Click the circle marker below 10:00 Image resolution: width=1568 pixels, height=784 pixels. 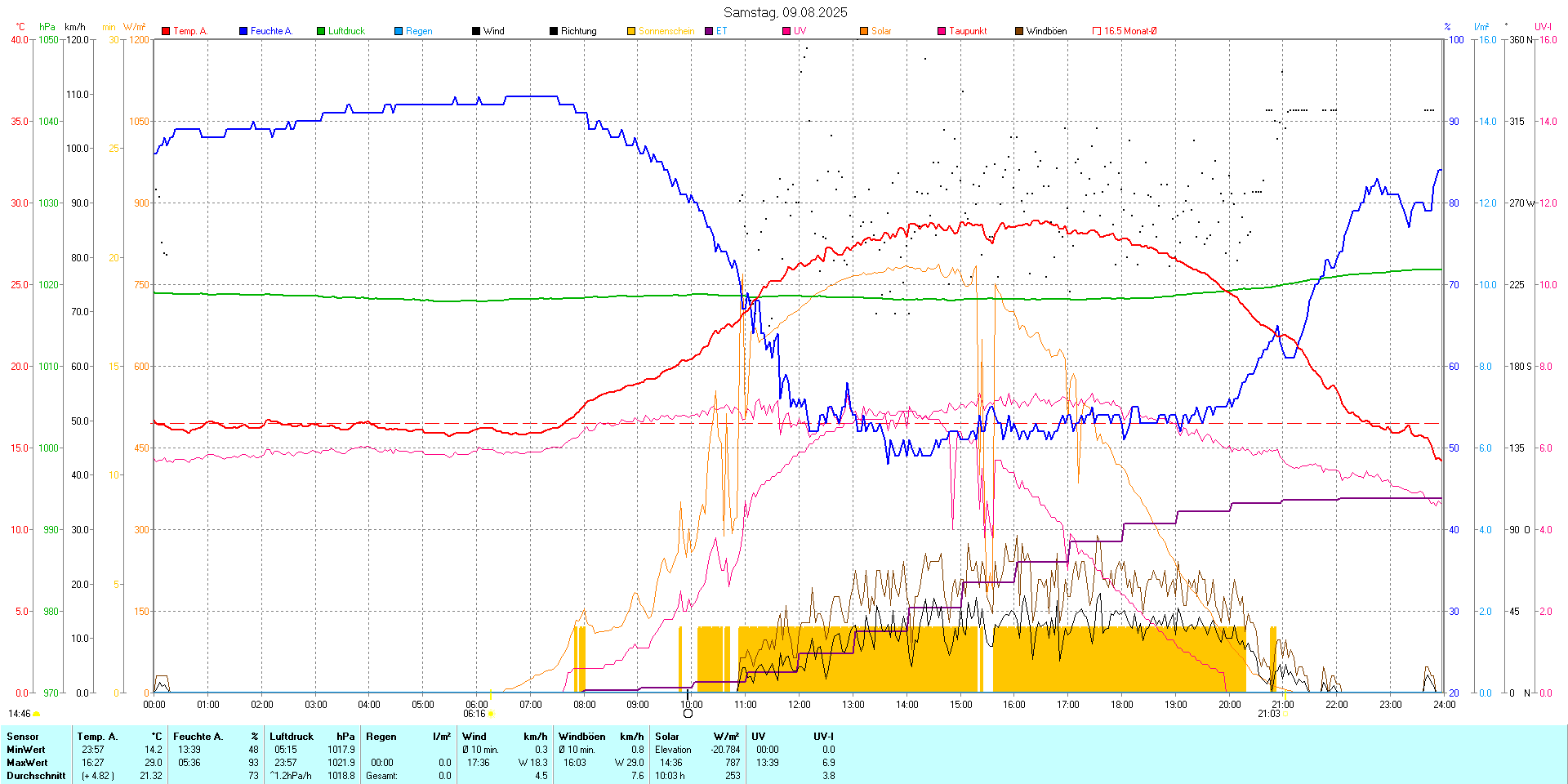click(688, 714)
